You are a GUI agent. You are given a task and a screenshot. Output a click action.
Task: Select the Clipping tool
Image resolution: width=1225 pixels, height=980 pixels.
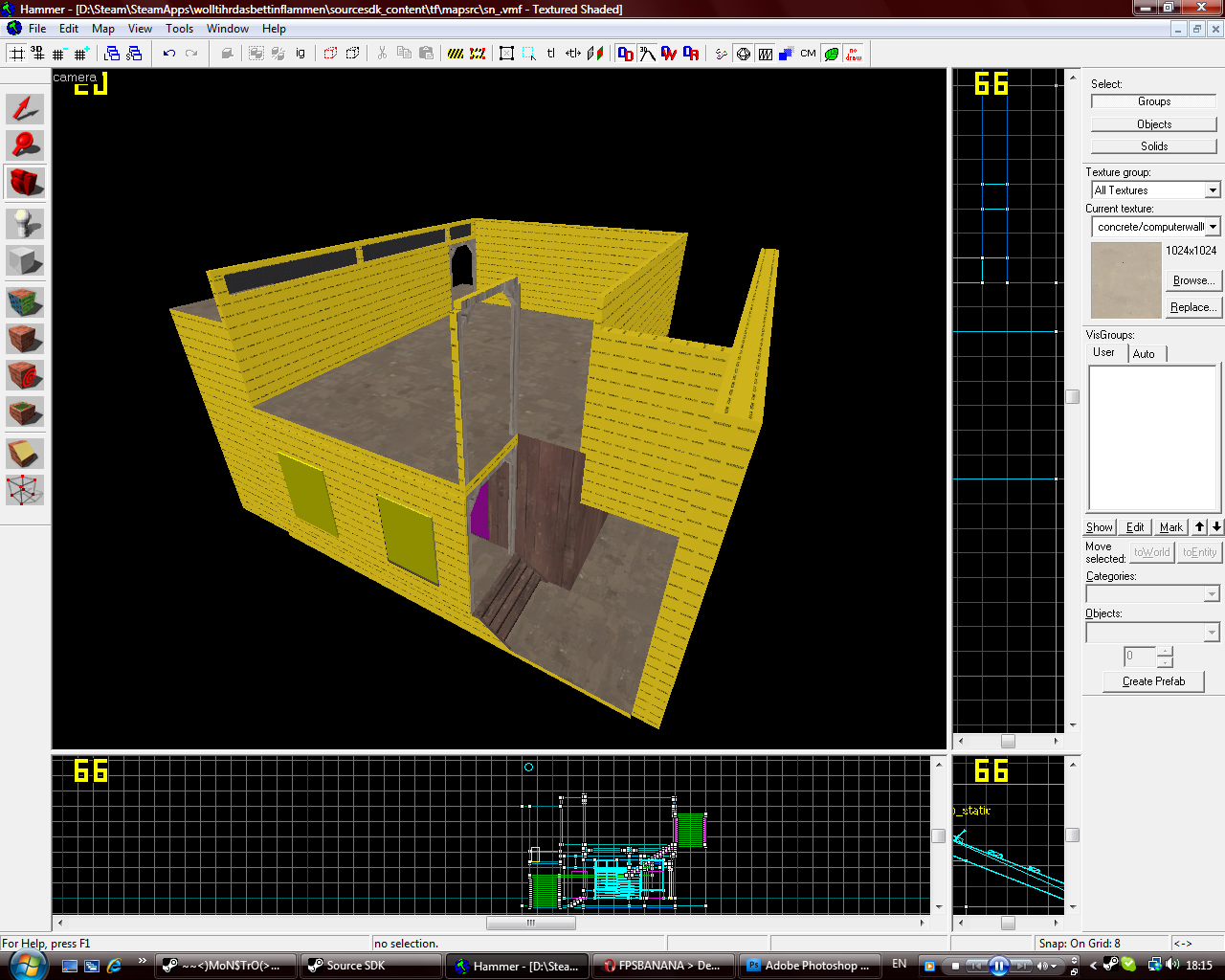pyautogui.click(x=25, y=454)
